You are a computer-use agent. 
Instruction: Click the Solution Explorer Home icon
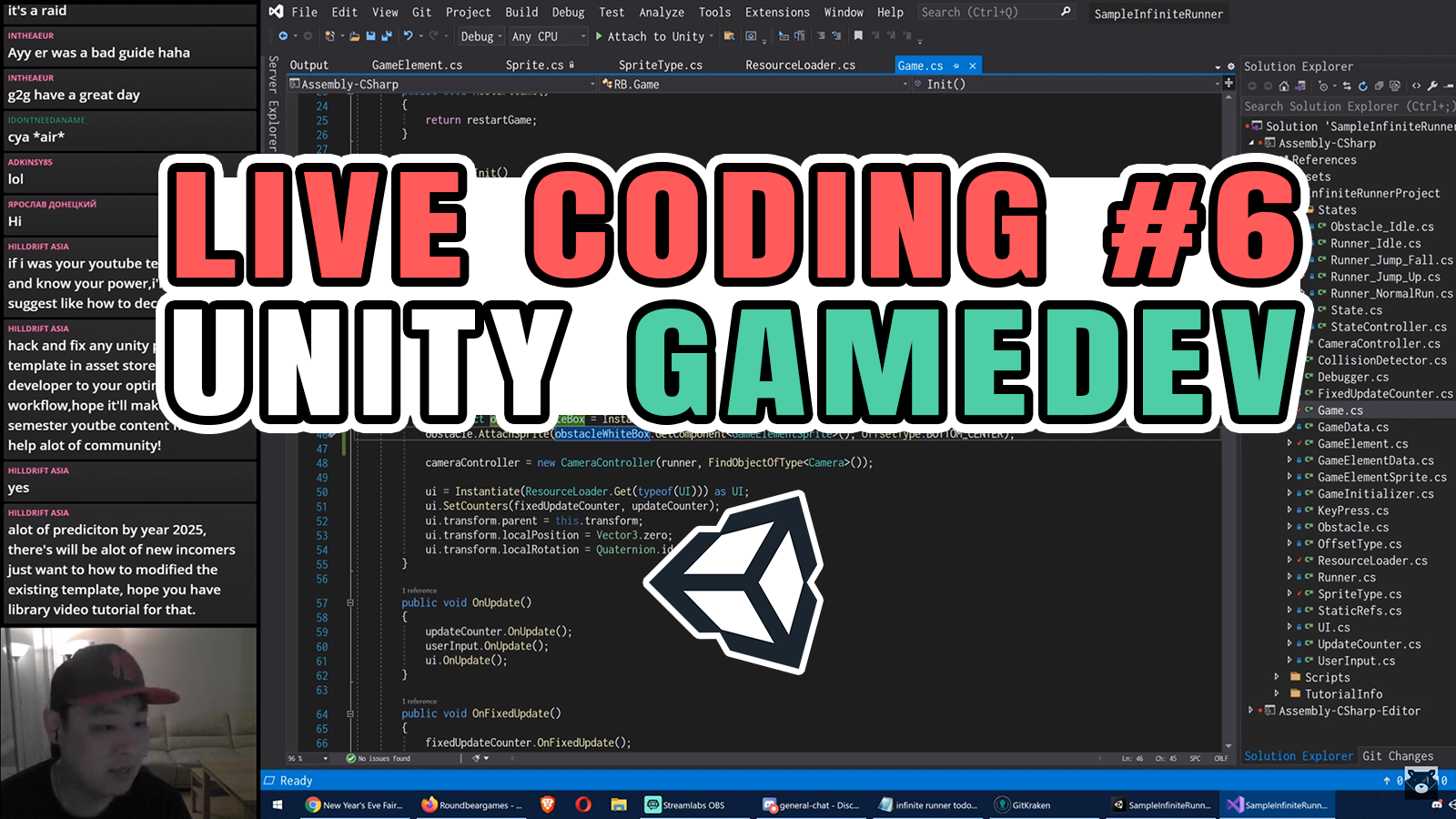pyautogui.click(x=1284, y=86)
